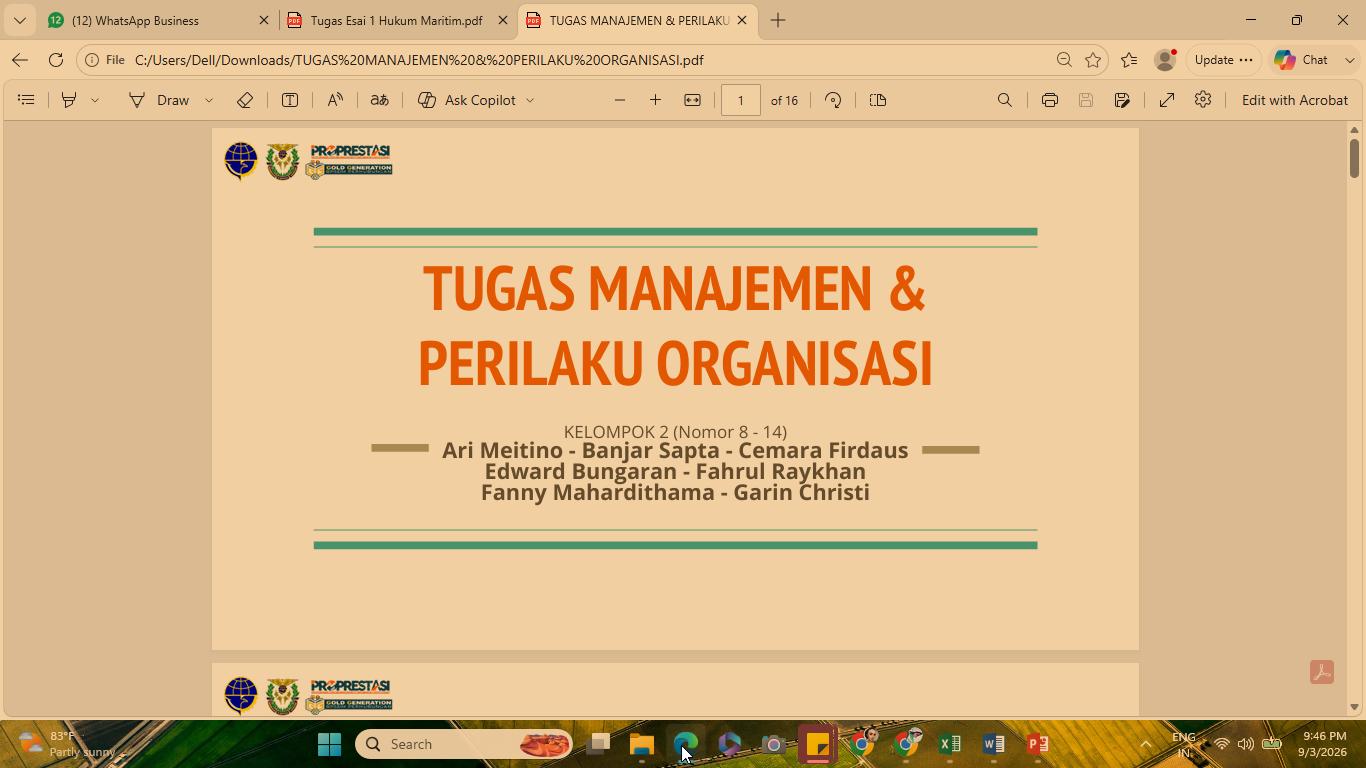The width and height of the screenshot is (1366, 768).
Task: Open Excel from the taskbar
Action: pyautogui.click(x=950, y=744)
